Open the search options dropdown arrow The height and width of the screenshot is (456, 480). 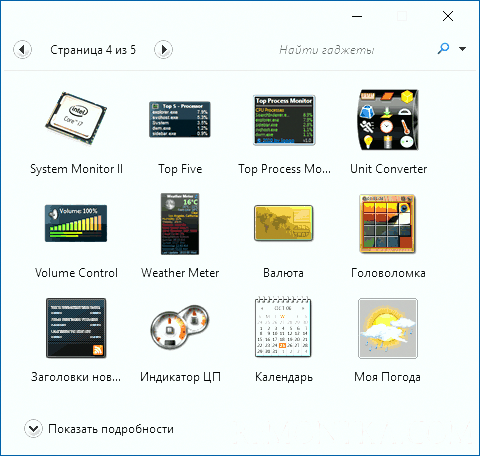pos(462,49)
